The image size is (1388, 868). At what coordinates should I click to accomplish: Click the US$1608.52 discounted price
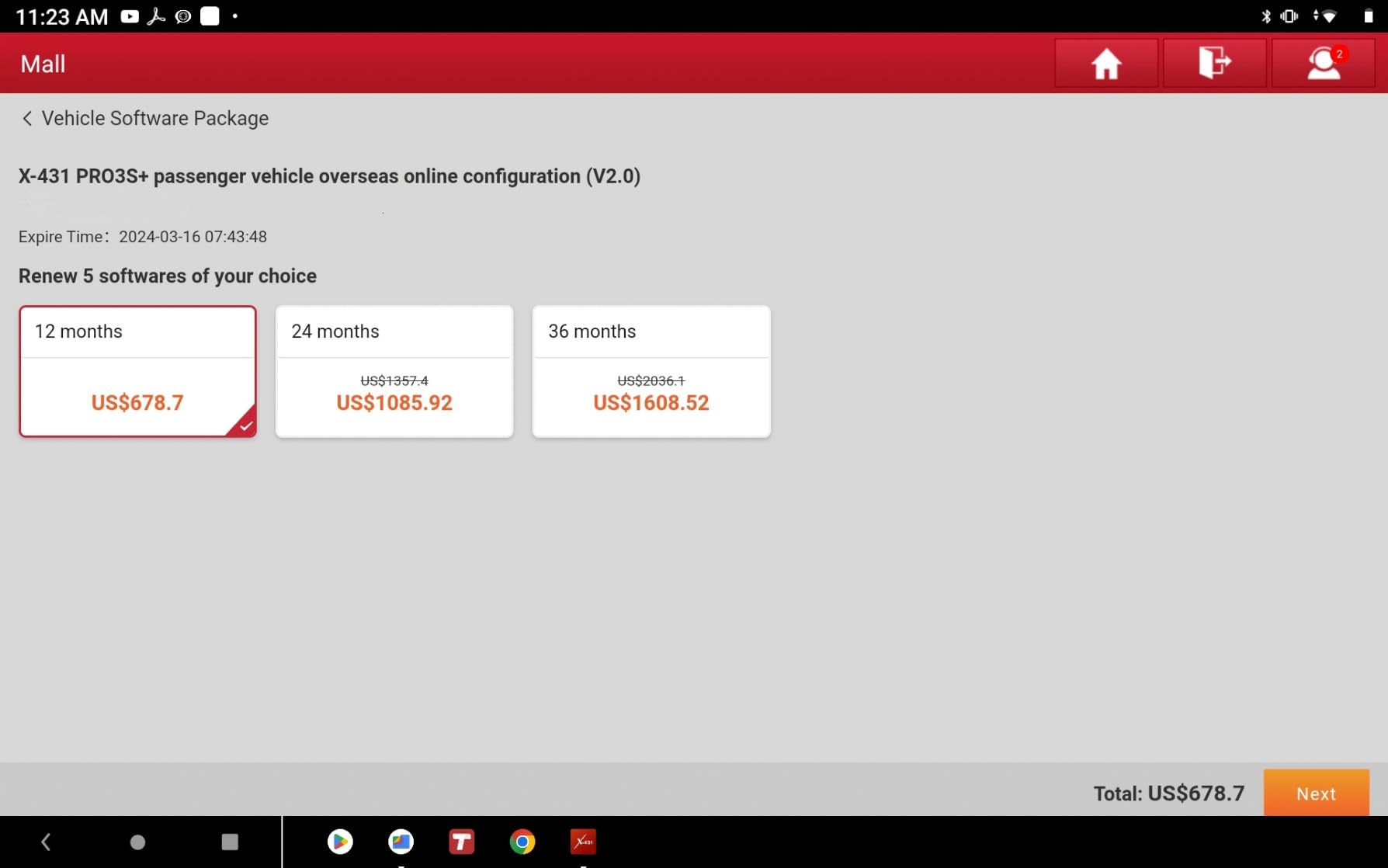pyautogui.click(x=651, y=402)
